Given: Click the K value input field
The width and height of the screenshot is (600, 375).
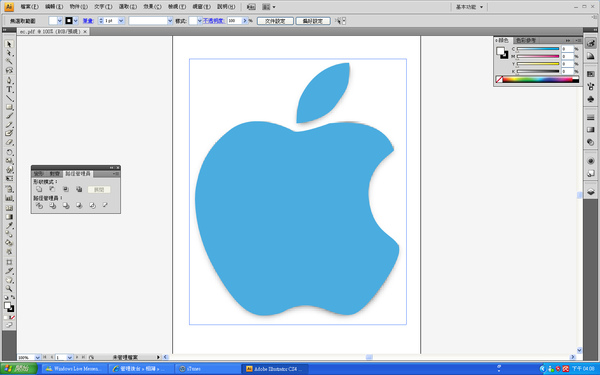Looking at the screenshot, I should (567, 71).
